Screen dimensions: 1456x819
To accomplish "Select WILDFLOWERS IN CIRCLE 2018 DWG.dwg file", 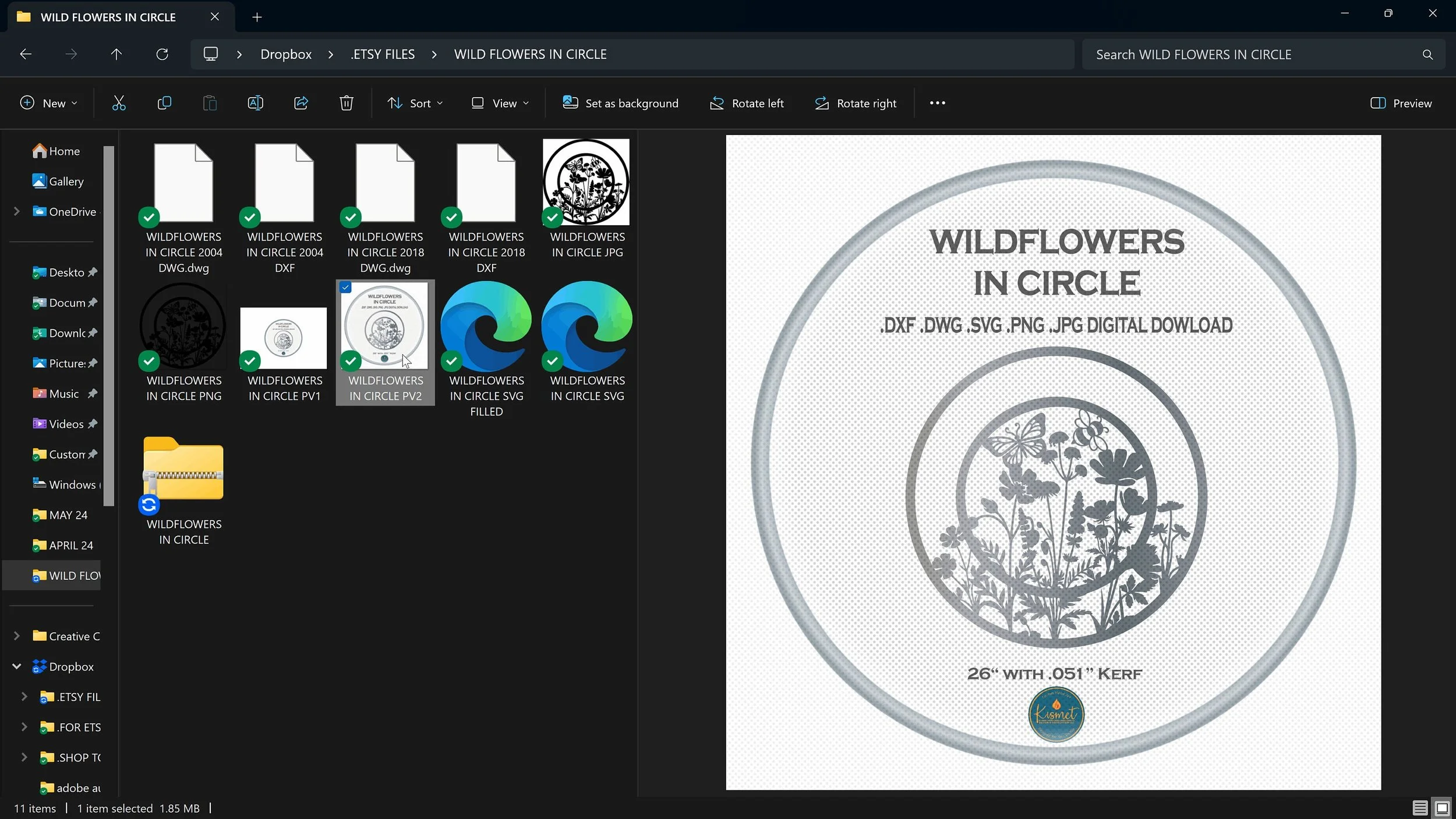I will click(386, 207).
